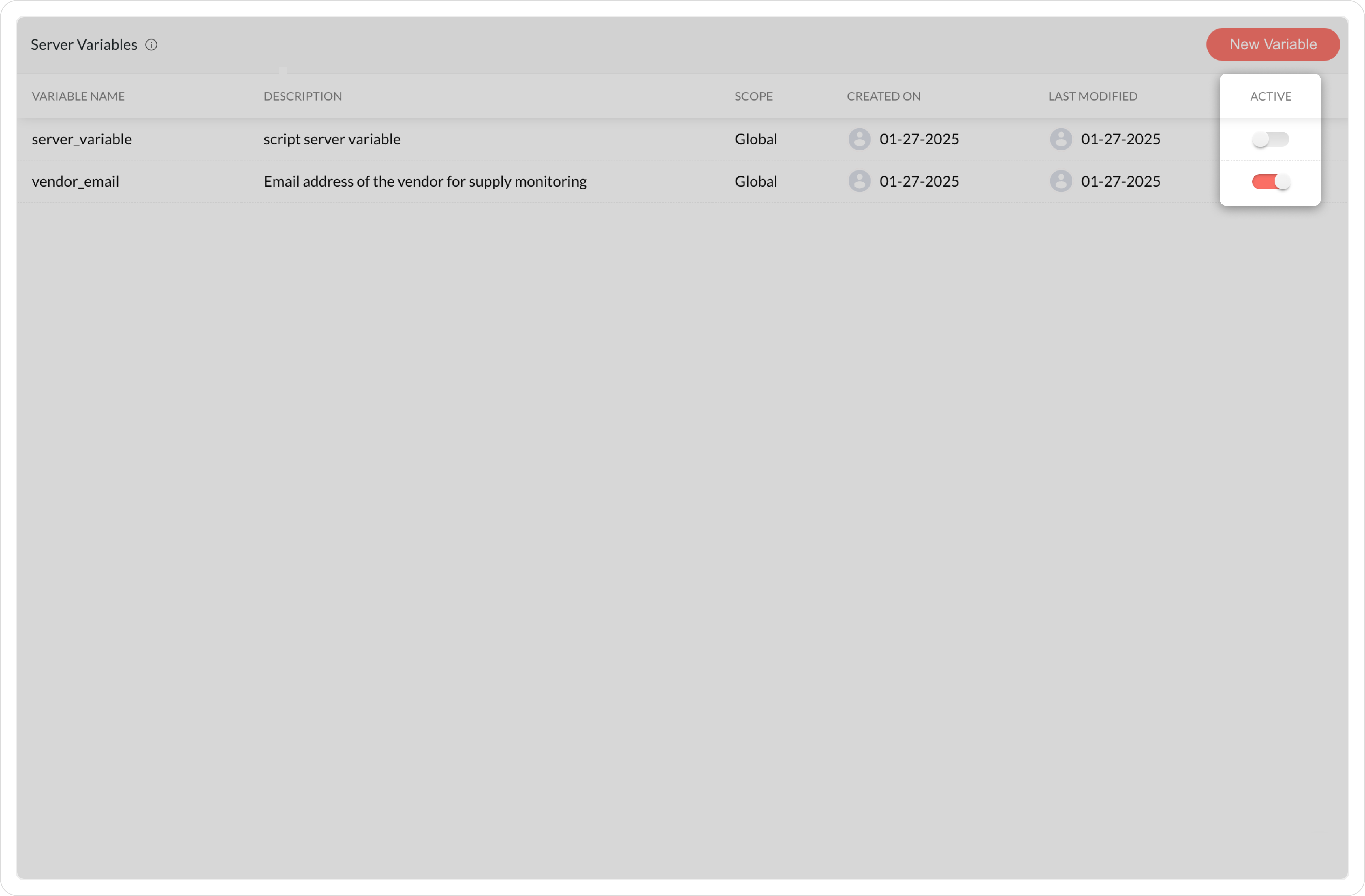Image resolution: width=1365 pixels, height=896 pixels.
Task: Click the Scope column header
Action: (753, 96)
